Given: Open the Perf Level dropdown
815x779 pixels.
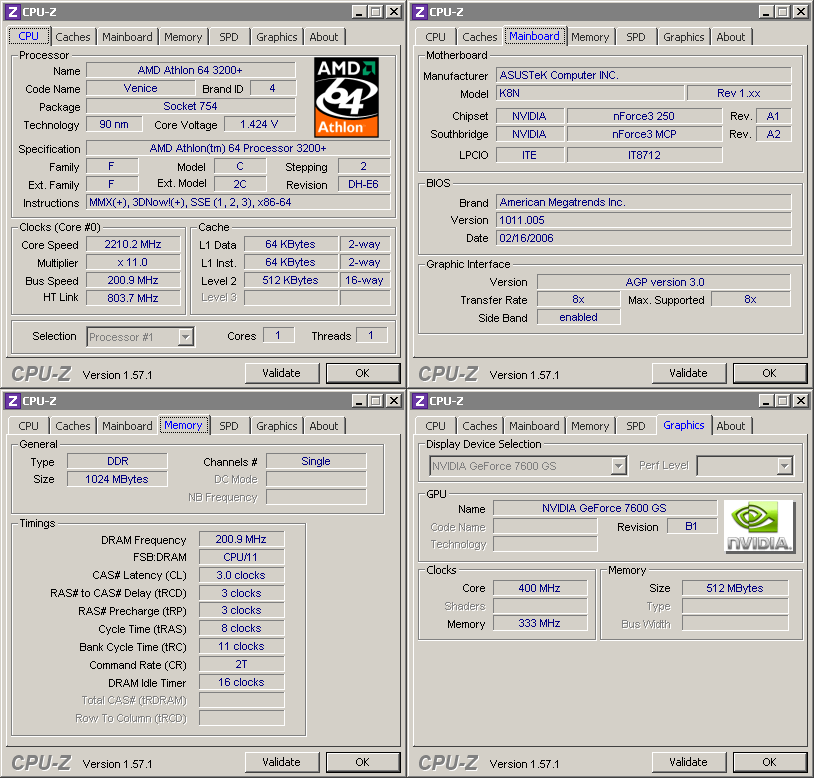Looking at the screenshot, I should [784, 466].
